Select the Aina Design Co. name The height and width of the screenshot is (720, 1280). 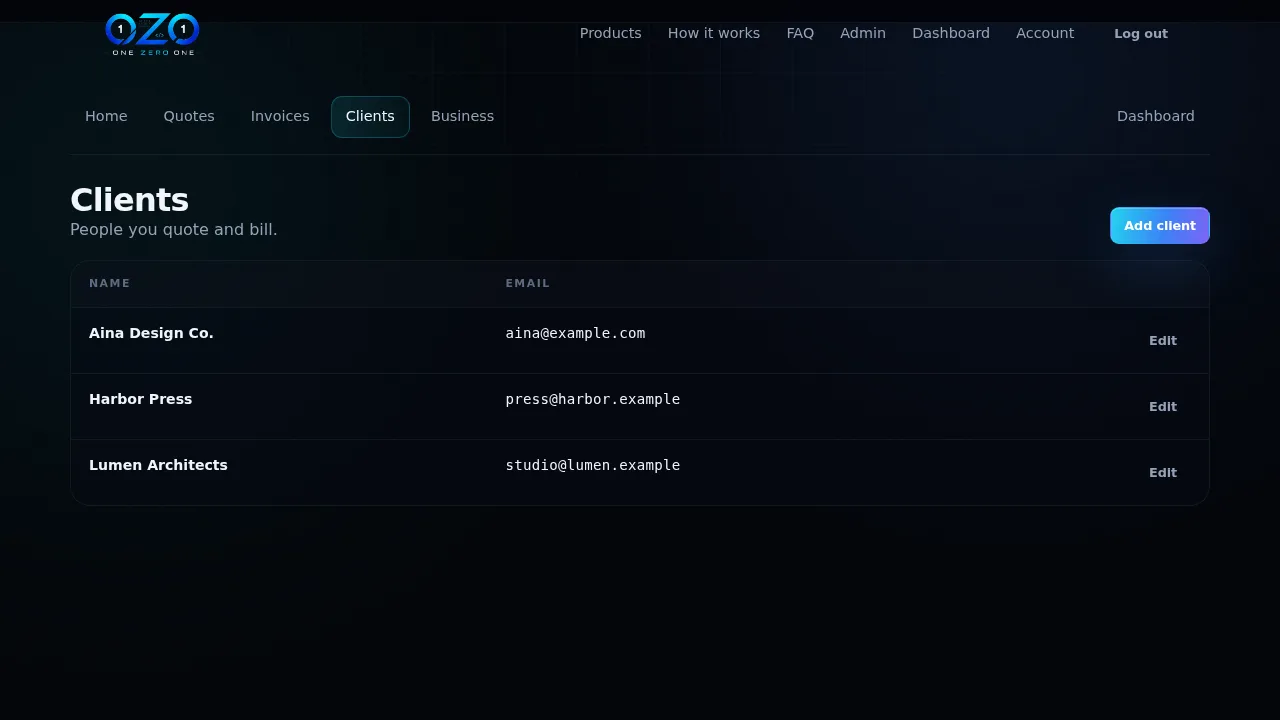[151, 333]
